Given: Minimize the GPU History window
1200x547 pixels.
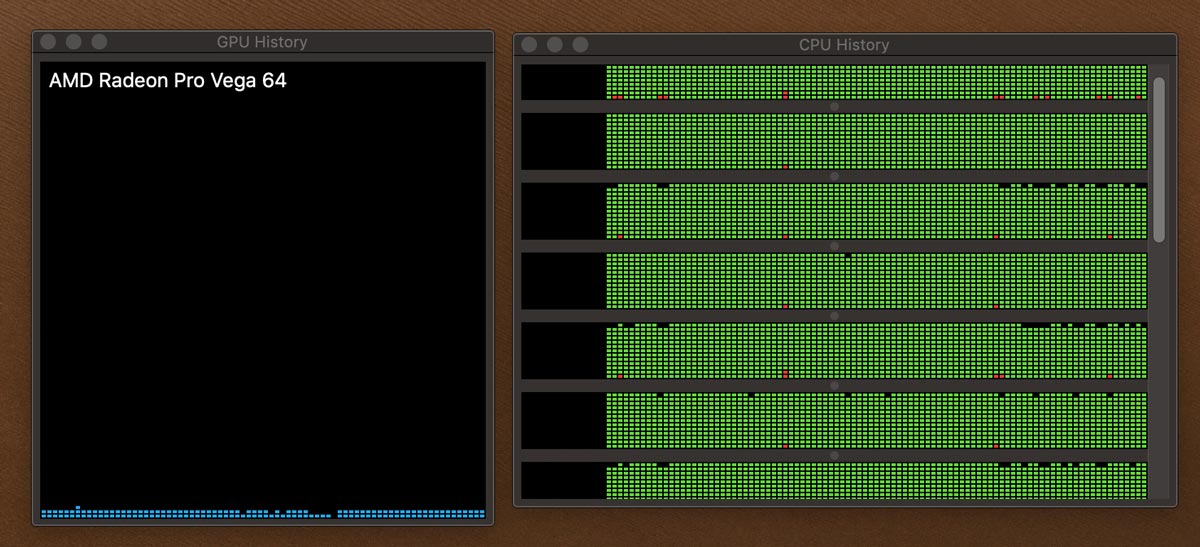Looking at the screenshot, I should click(73, 42).
